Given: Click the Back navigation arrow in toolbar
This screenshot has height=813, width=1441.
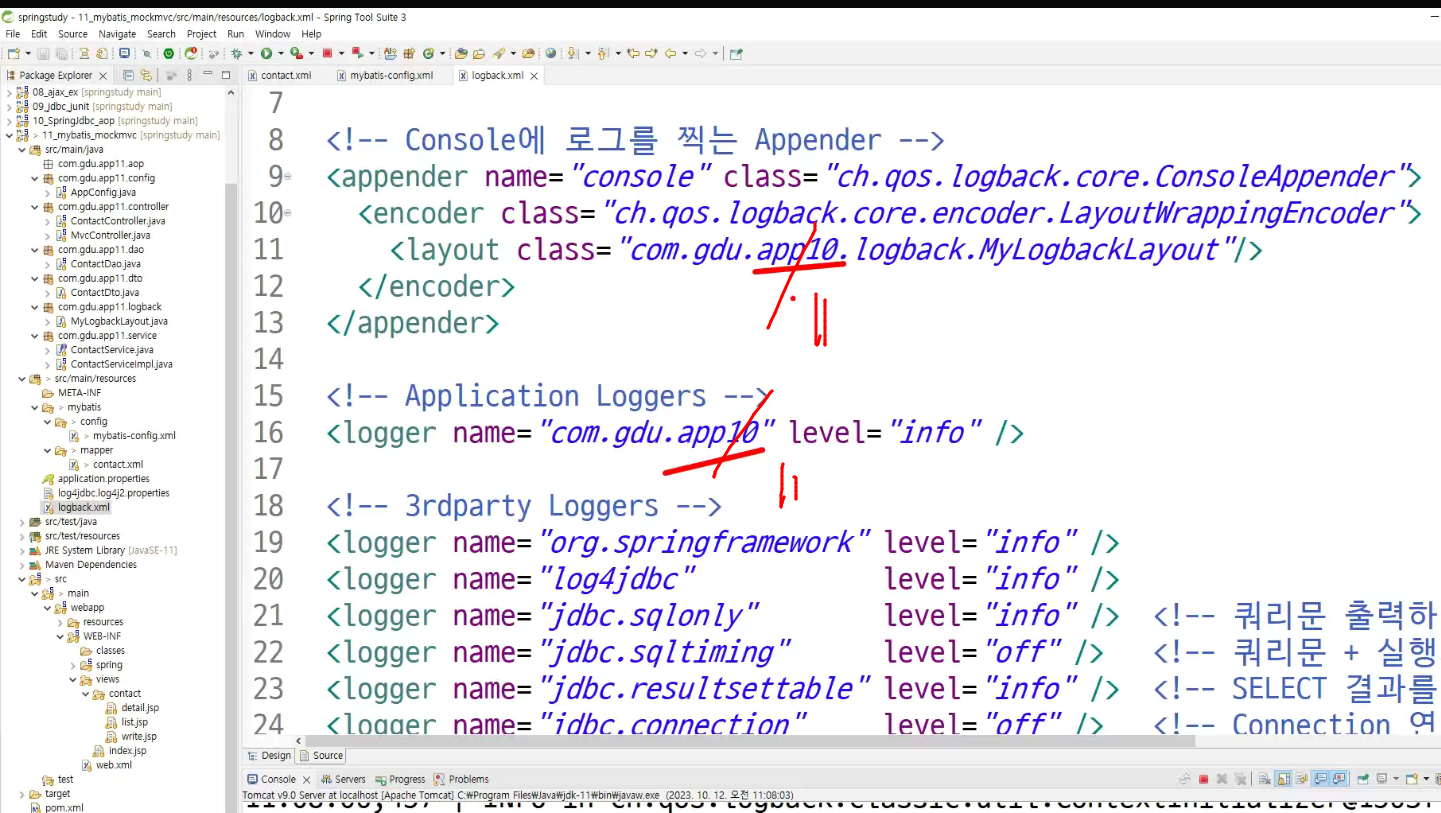Looking at the screenshot, I should point(670,53).
